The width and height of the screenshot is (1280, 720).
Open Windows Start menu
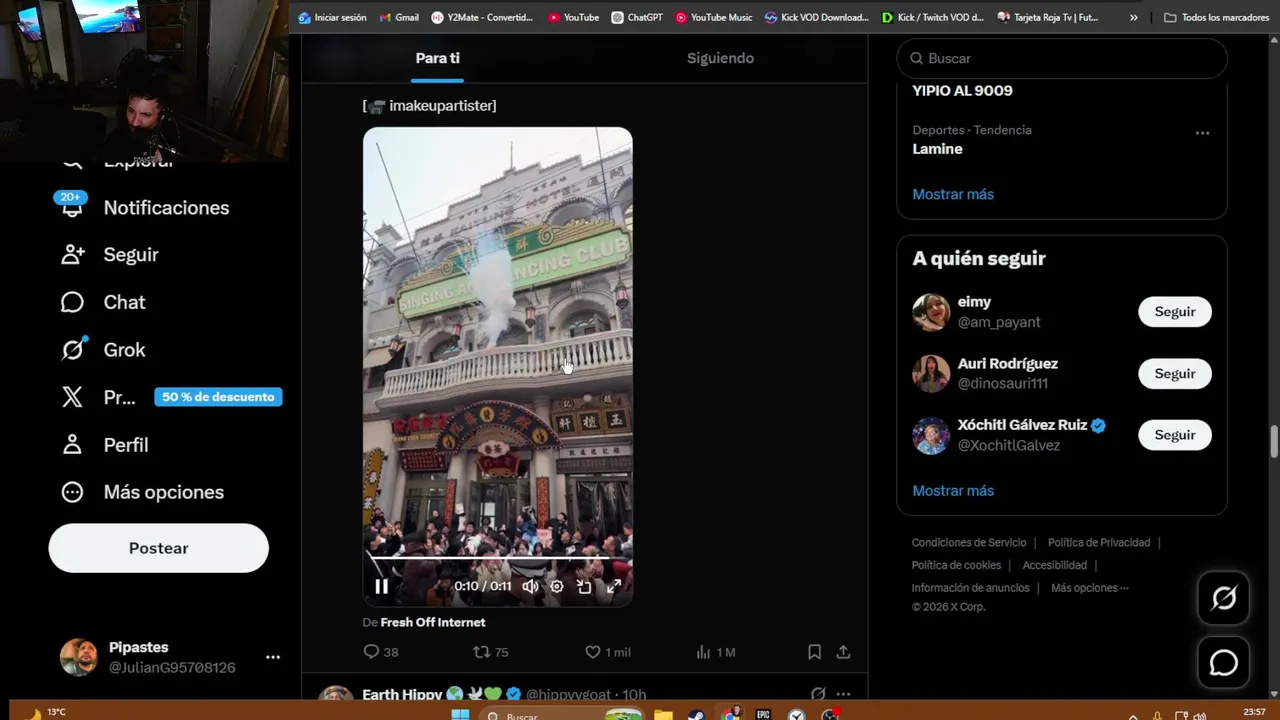[x=460, y=715]
